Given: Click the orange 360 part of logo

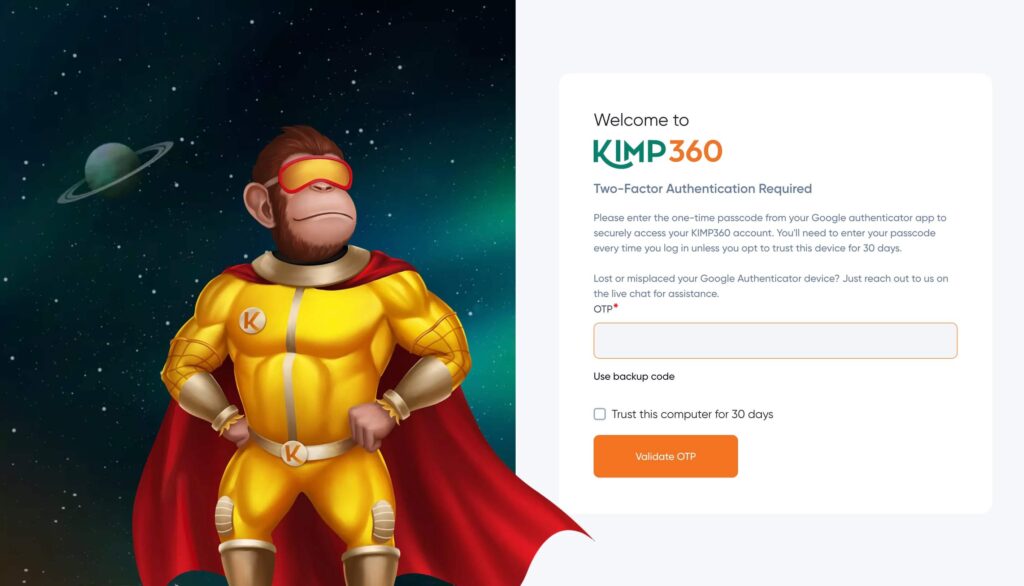Looking at the screenshot, I should pos(696,152).
